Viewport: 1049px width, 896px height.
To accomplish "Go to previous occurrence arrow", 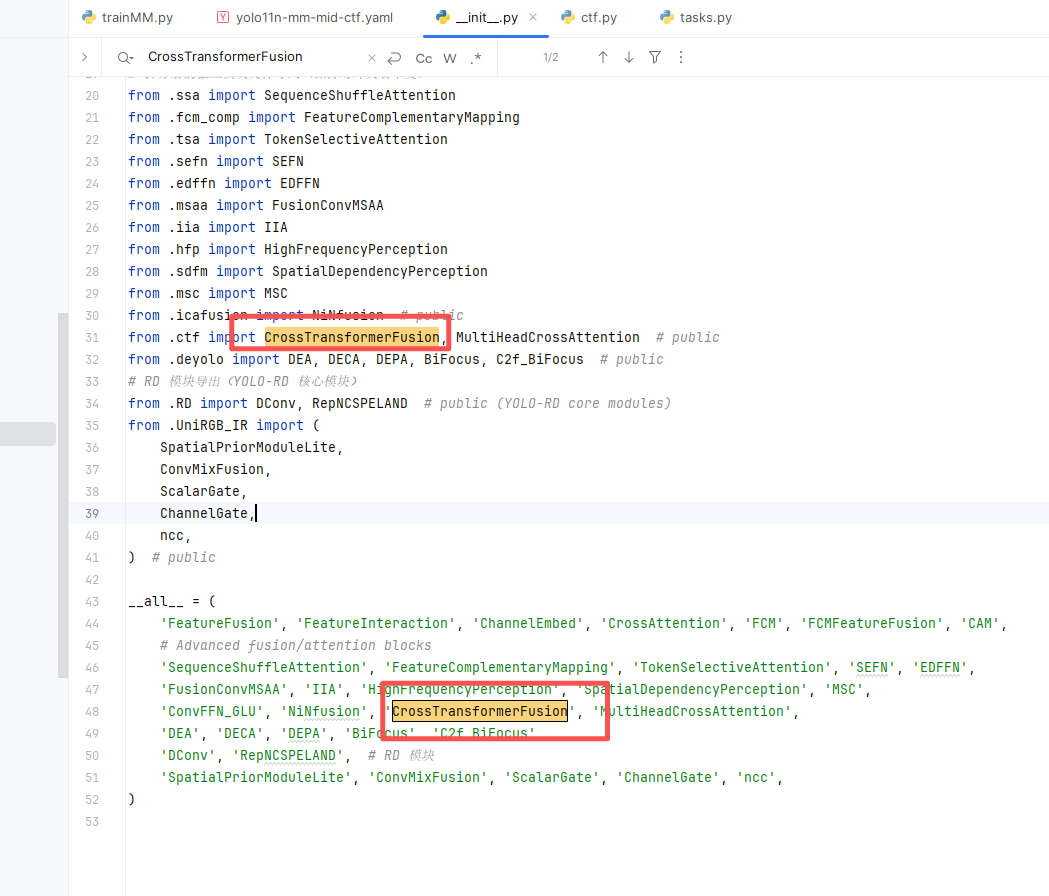I will (x=603, y=58).
